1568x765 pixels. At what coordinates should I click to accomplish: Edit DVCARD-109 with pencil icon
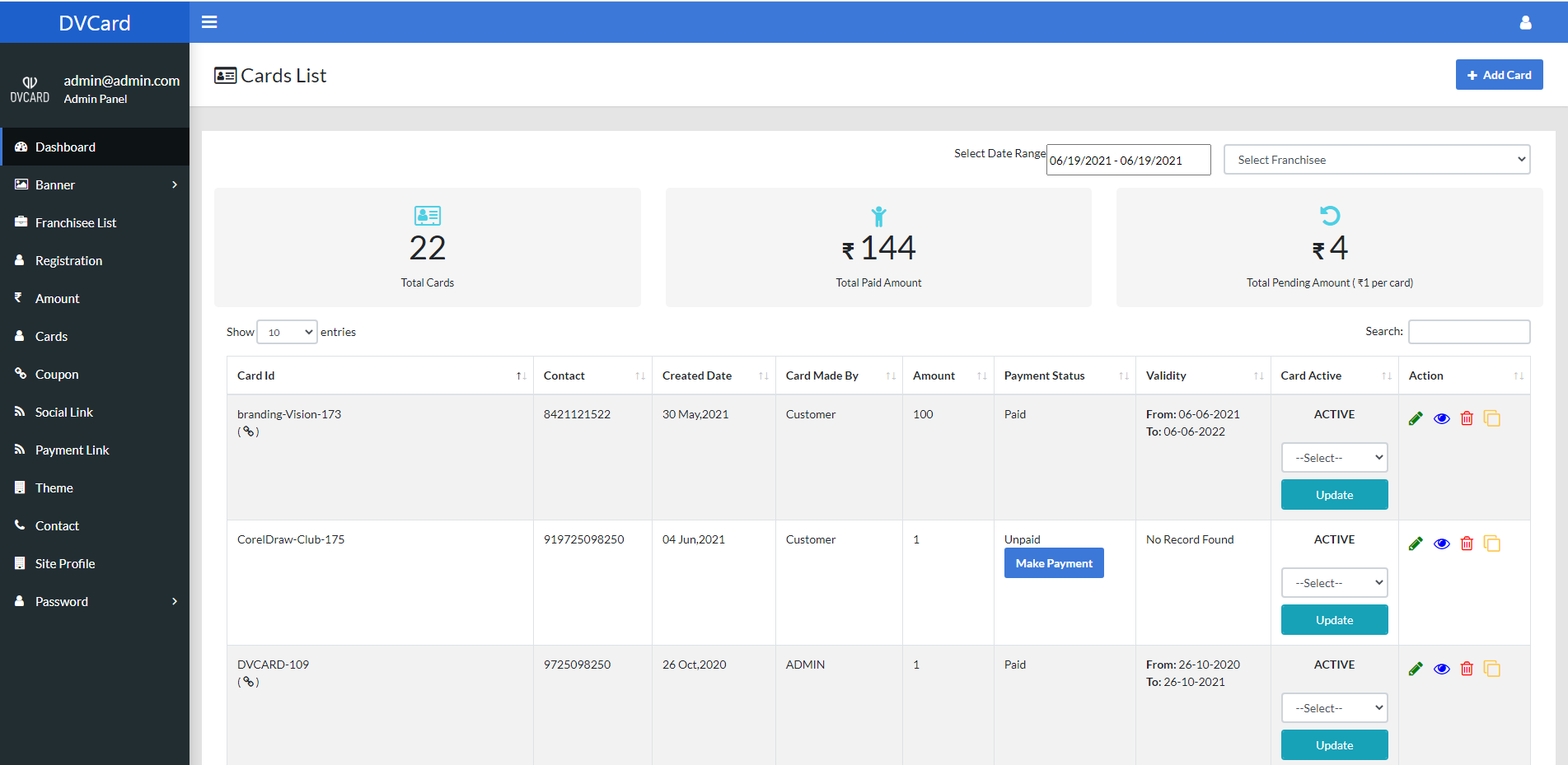click(x=1416, y=669)
